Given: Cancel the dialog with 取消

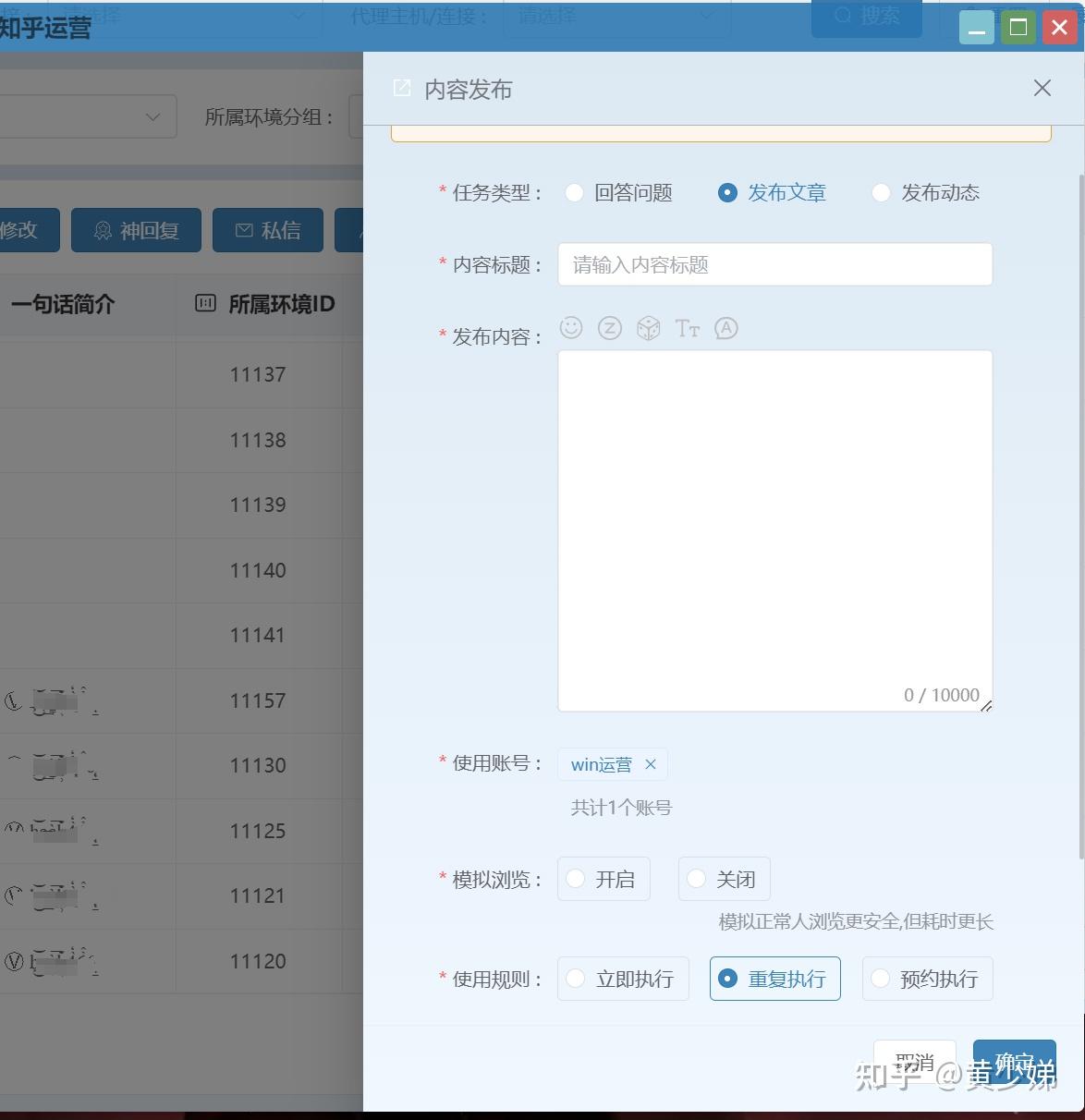Looking at the screenshot, I should pos(915,1063).
